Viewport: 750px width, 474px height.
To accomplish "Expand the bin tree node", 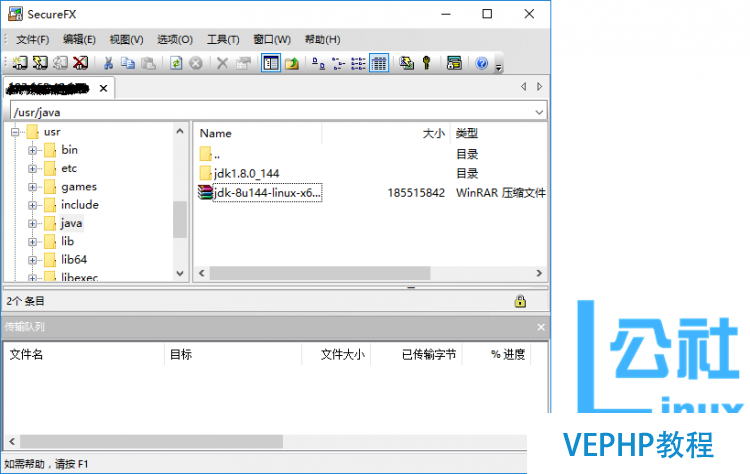I will (32, 150).
